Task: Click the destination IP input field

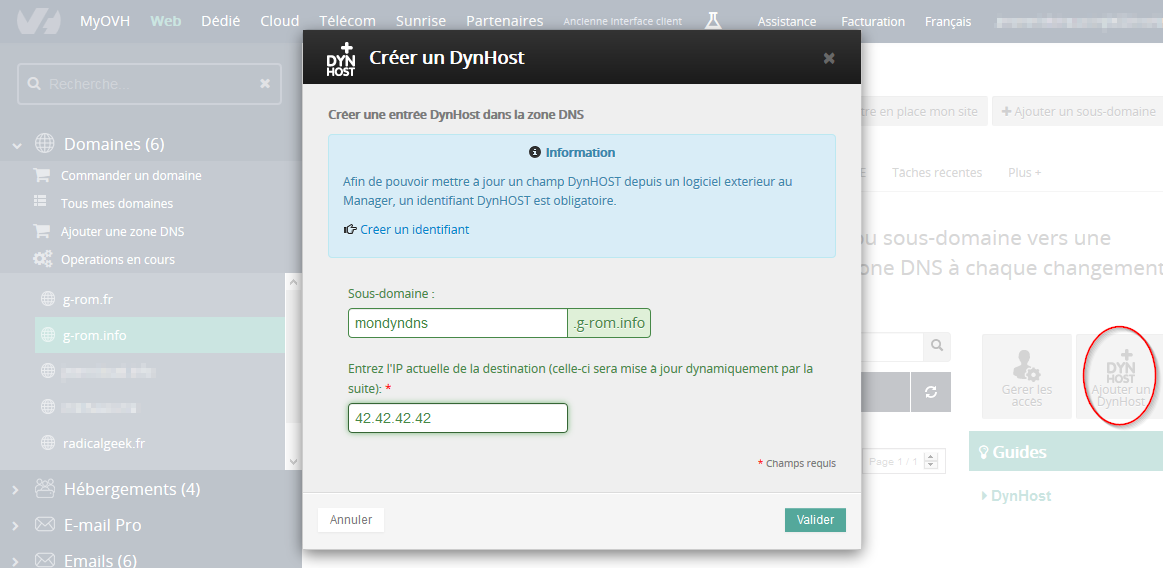Action: [x=458, y=418]
